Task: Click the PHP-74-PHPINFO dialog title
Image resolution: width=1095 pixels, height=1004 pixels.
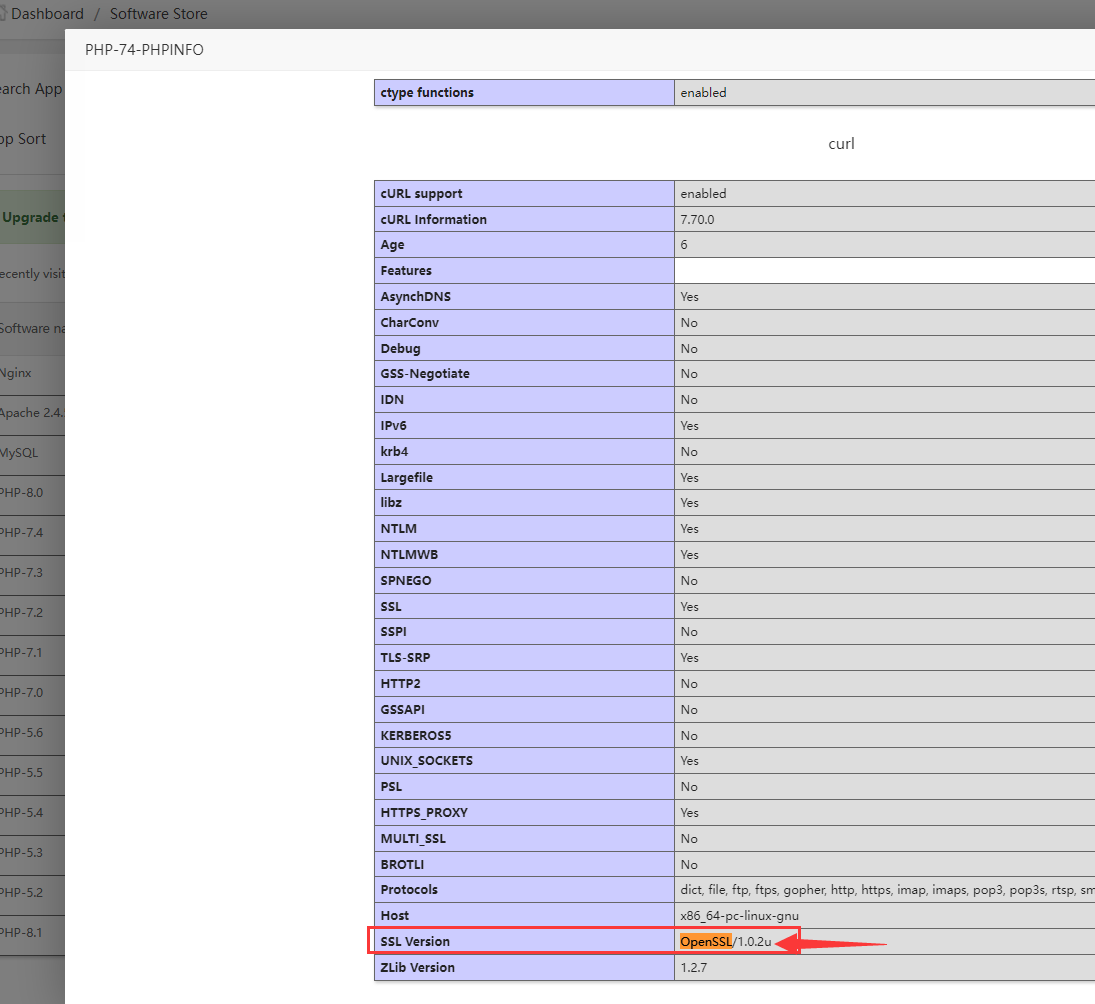Action: (x=144, y=49)
